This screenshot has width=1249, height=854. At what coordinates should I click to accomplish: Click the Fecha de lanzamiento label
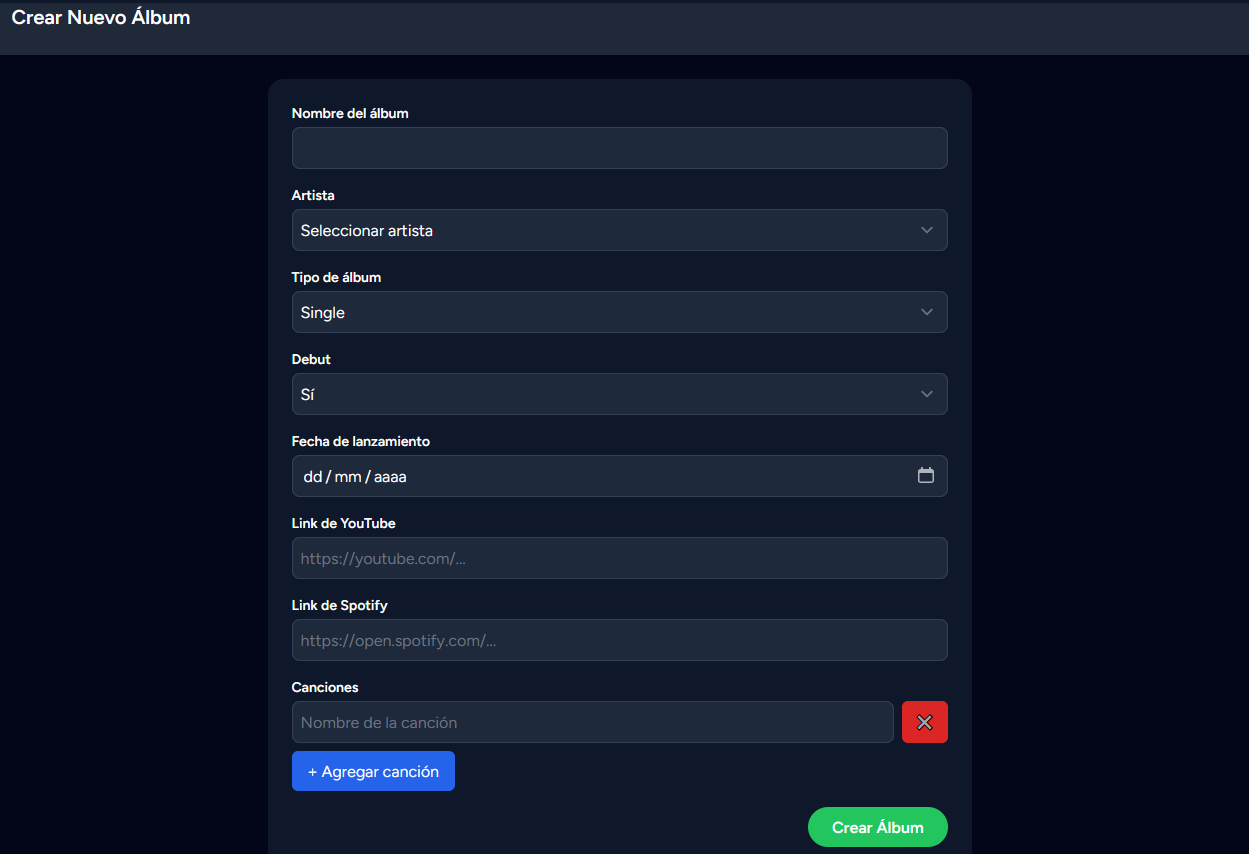360,441
